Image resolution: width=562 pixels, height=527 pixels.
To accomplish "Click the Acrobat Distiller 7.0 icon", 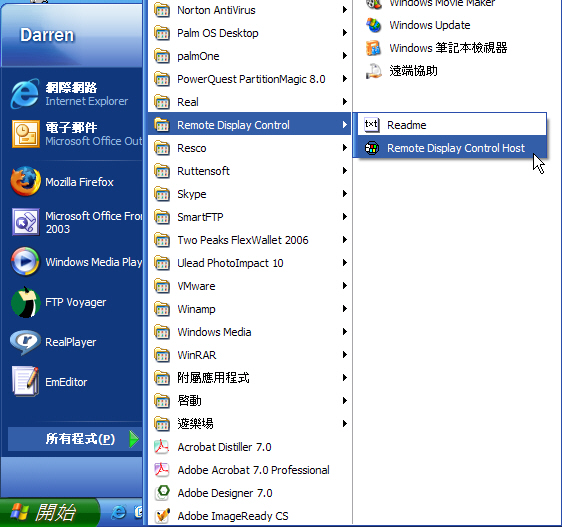I will (162, 447).
